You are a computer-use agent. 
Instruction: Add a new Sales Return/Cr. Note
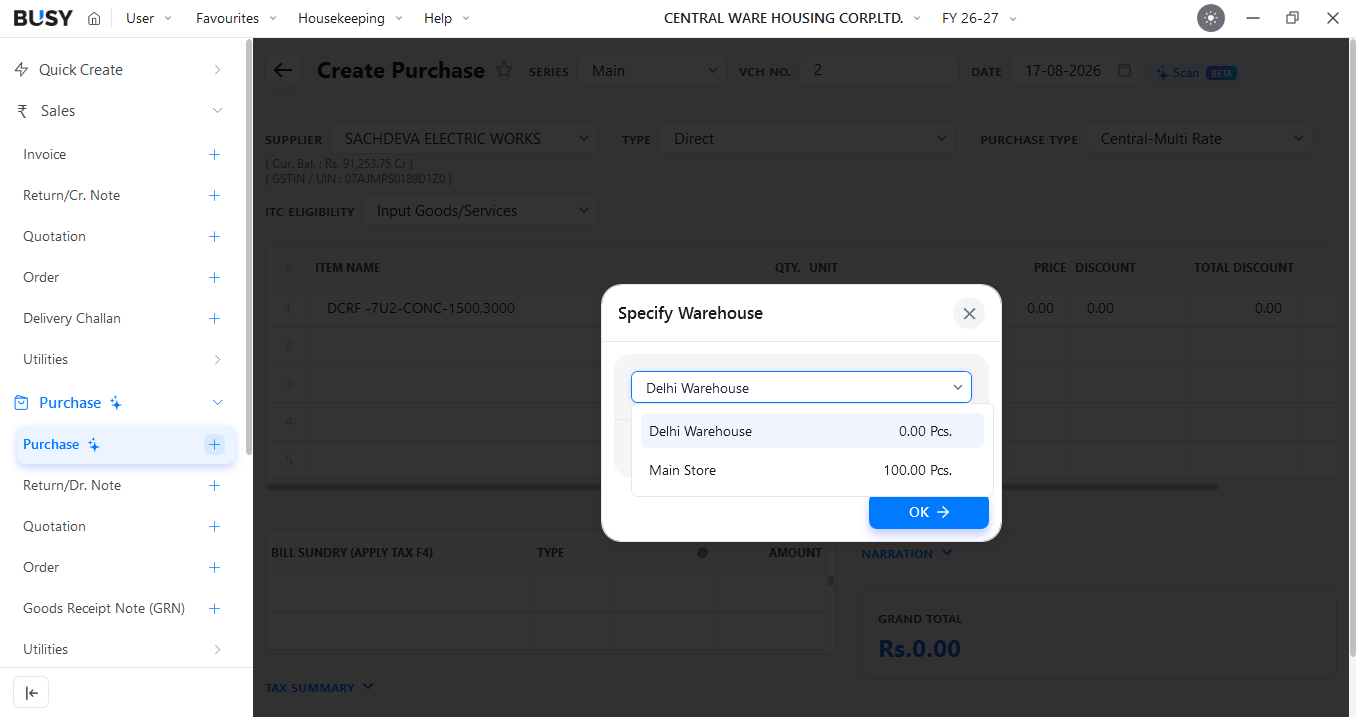click(214, 196)
